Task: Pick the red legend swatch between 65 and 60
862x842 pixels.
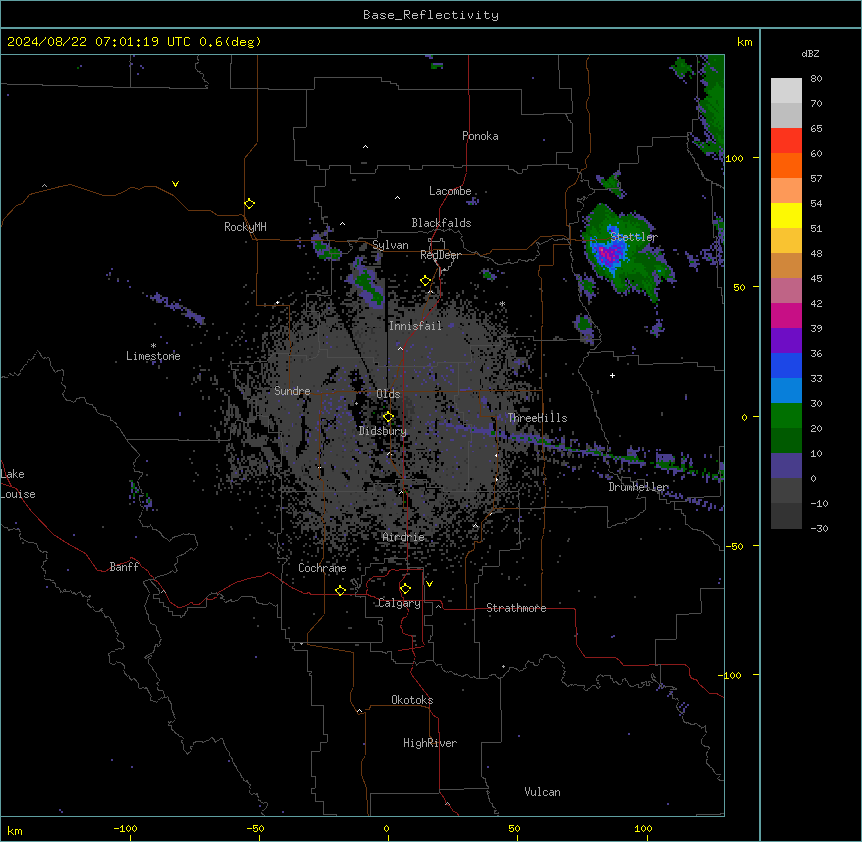Action: (x=786, y=141)
